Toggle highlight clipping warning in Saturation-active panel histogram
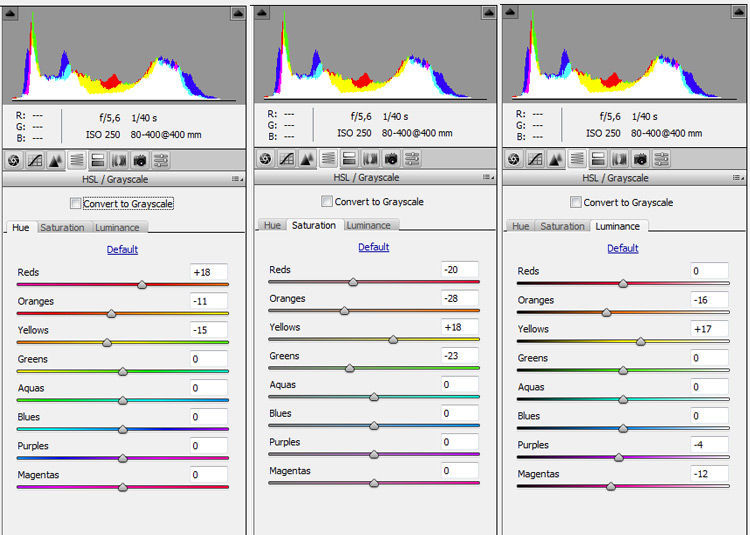750x535 pixels. (x=489, y=12)
